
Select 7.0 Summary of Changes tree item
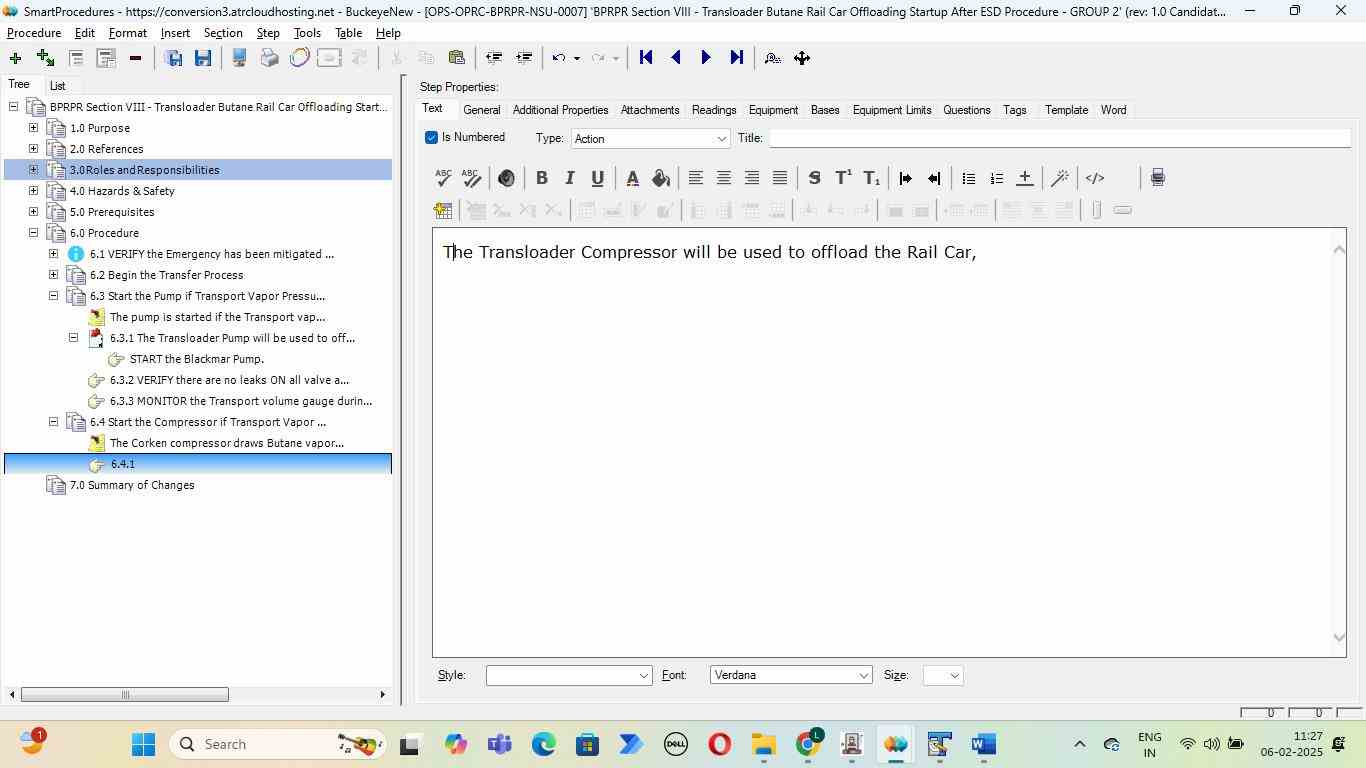point(132,485)
